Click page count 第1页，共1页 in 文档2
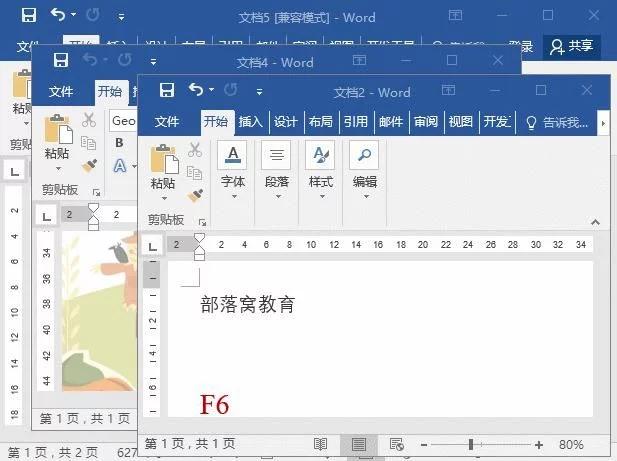This screenshot has height=461, width=617. click(190, 444)
